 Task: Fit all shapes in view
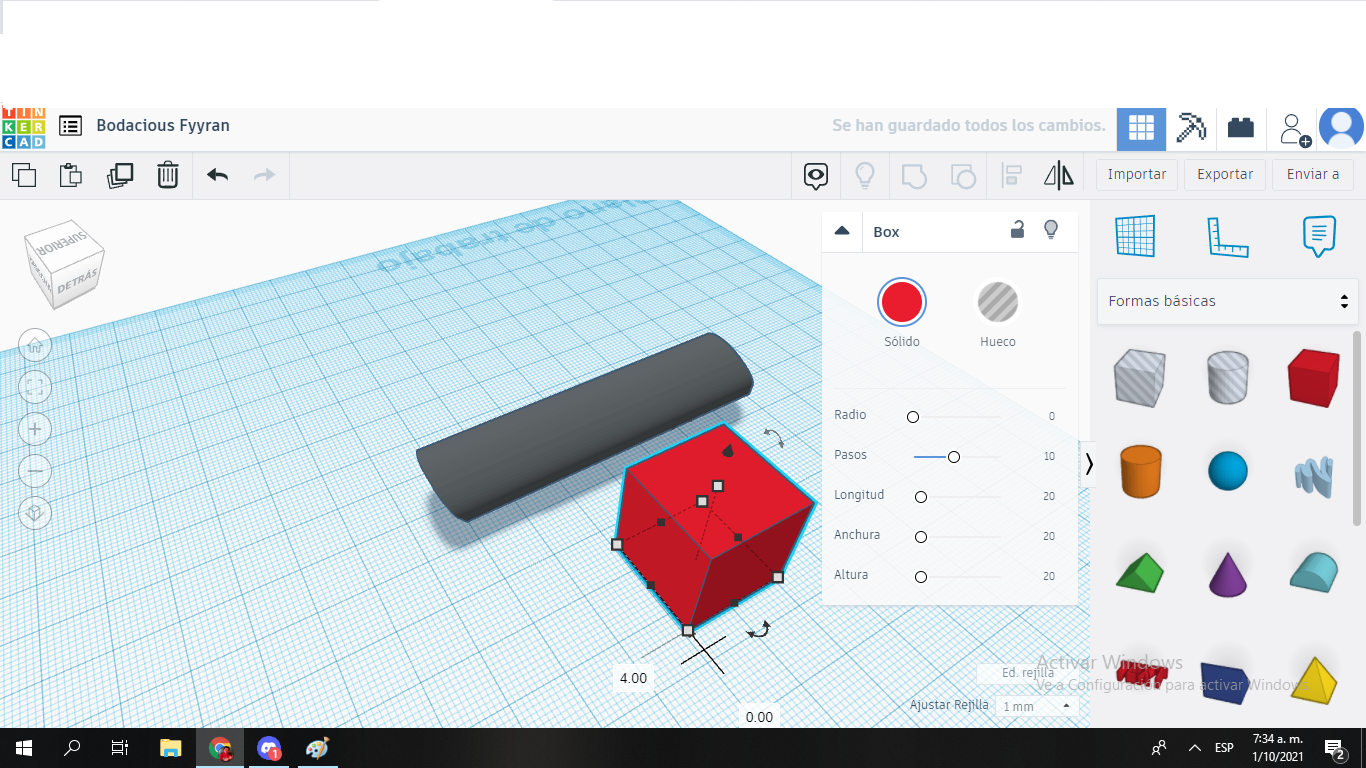point(35,387)
